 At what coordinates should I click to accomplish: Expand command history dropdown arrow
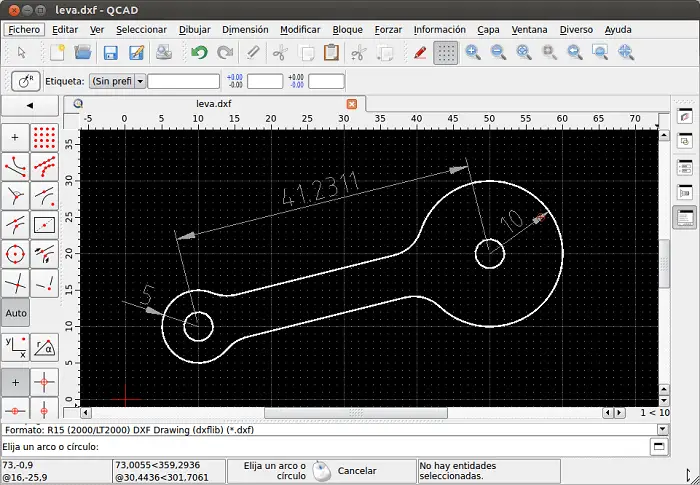663,430
